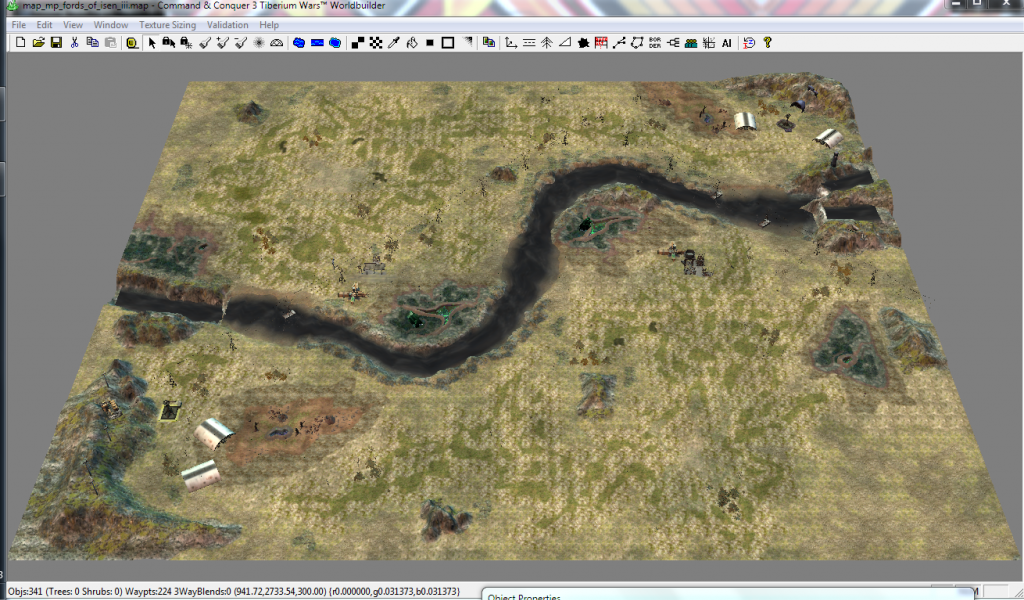The image size is (1024, 600).
Task: Click the BORDER tool icon
Action: click(x=655, y=43)
